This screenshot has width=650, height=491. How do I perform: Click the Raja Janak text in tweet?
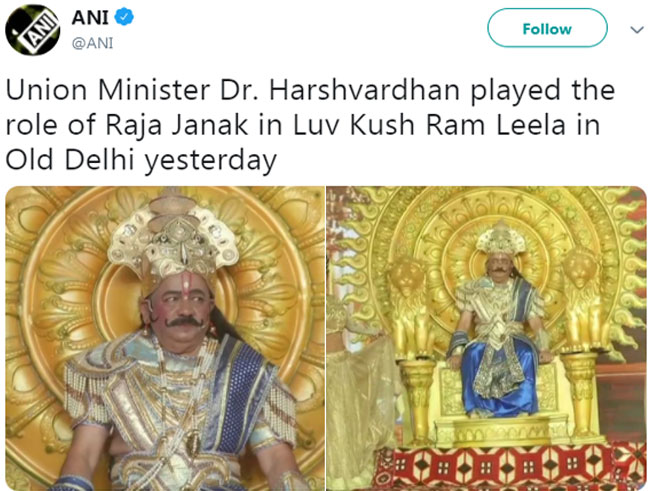click(x=177, y=125)
